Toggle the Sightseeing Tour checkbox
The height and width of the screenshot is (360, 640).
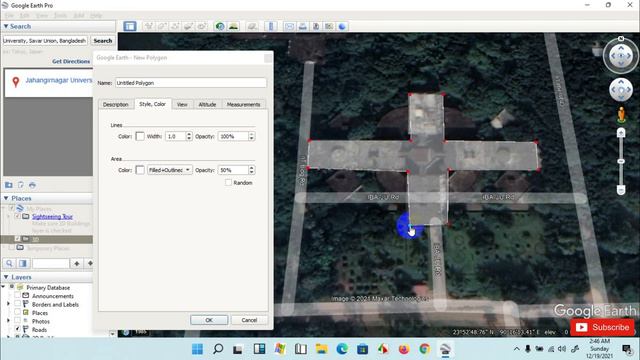click(17, 216)
